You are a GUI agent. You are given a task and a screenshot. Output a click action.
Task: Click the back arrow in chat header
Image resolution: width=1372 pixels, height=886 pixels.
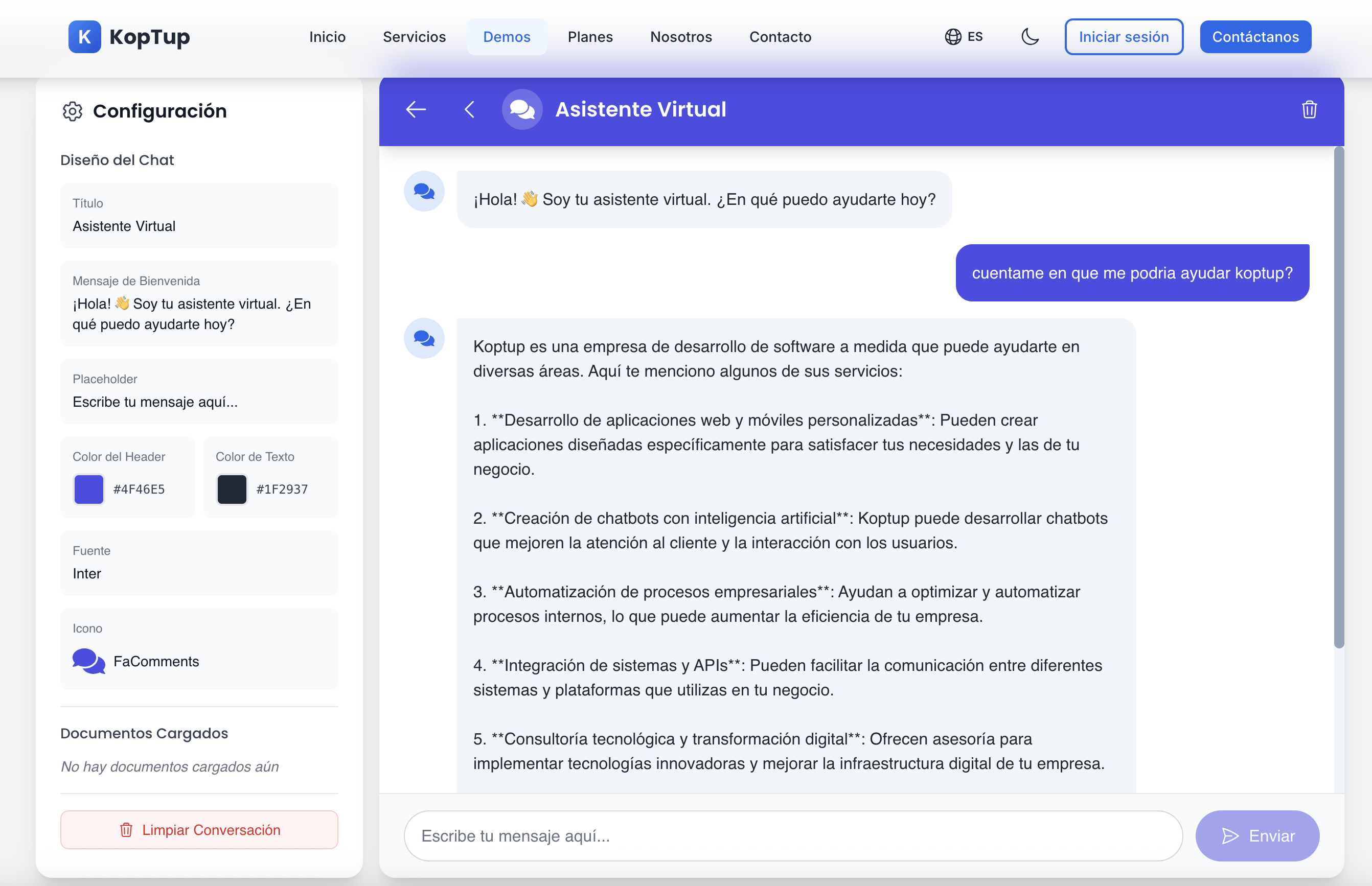[415, 109]
